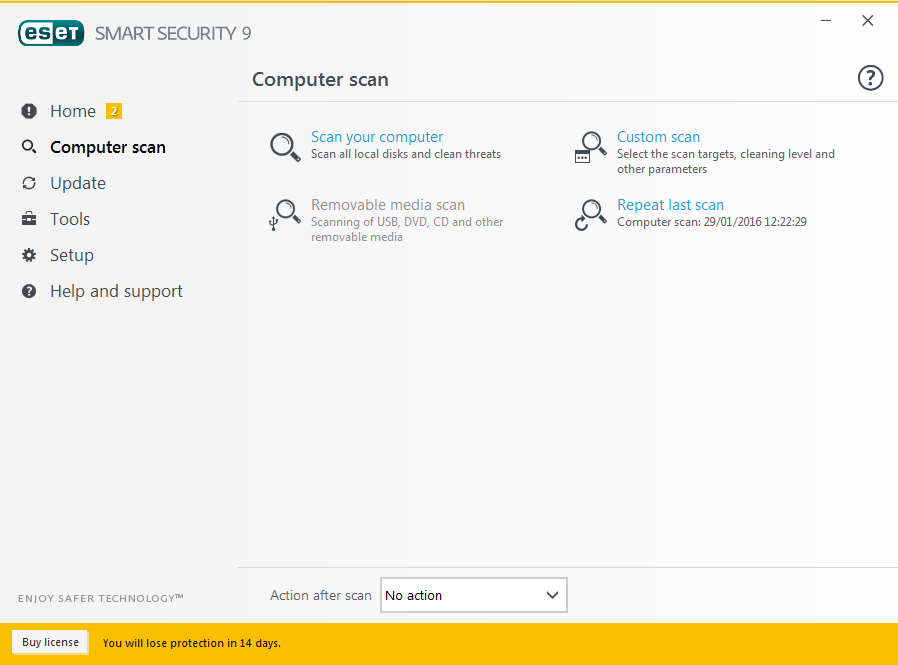Viewport: 898px width, 665px height.
Task: Click the Removable media scan link
Action: coord(388,204)
